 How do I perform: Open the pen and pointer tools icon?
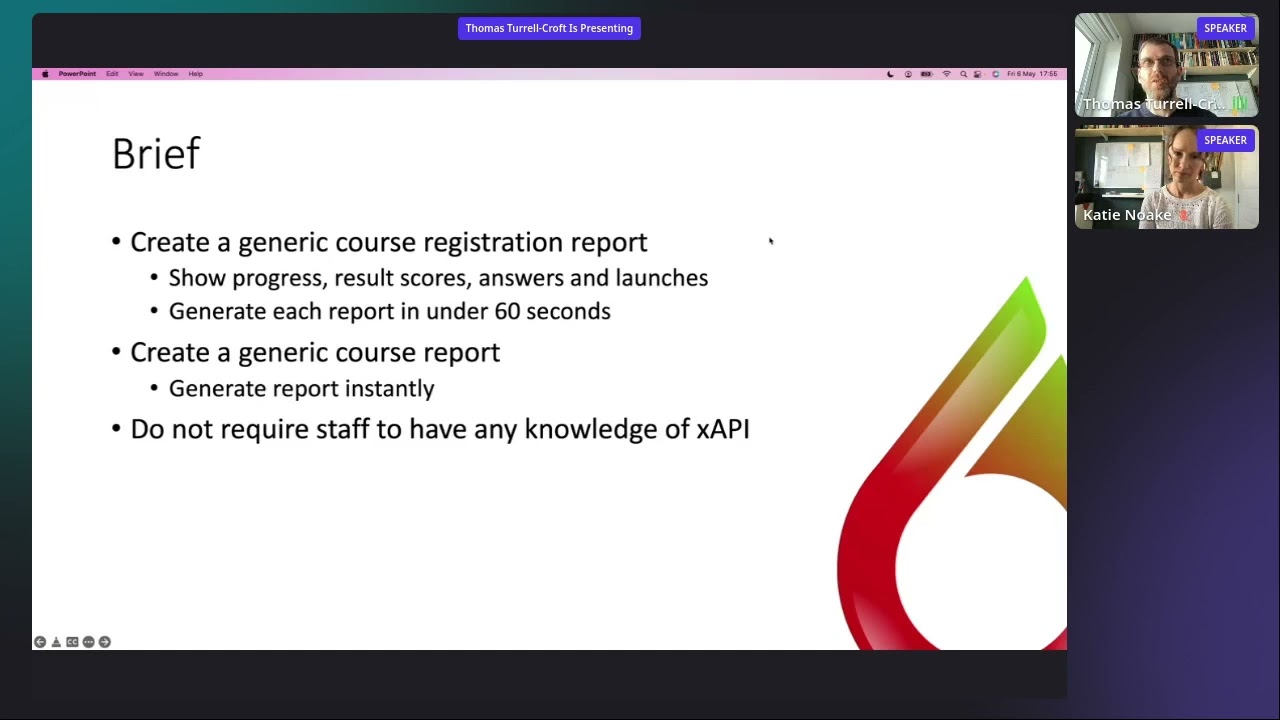click(56, 642)
